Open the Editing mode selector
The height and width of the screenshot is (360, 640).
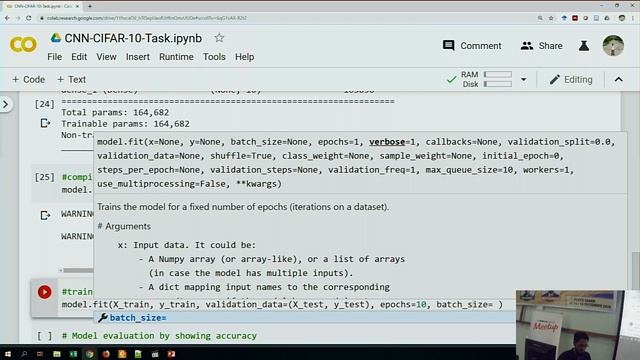click(571, 79)
